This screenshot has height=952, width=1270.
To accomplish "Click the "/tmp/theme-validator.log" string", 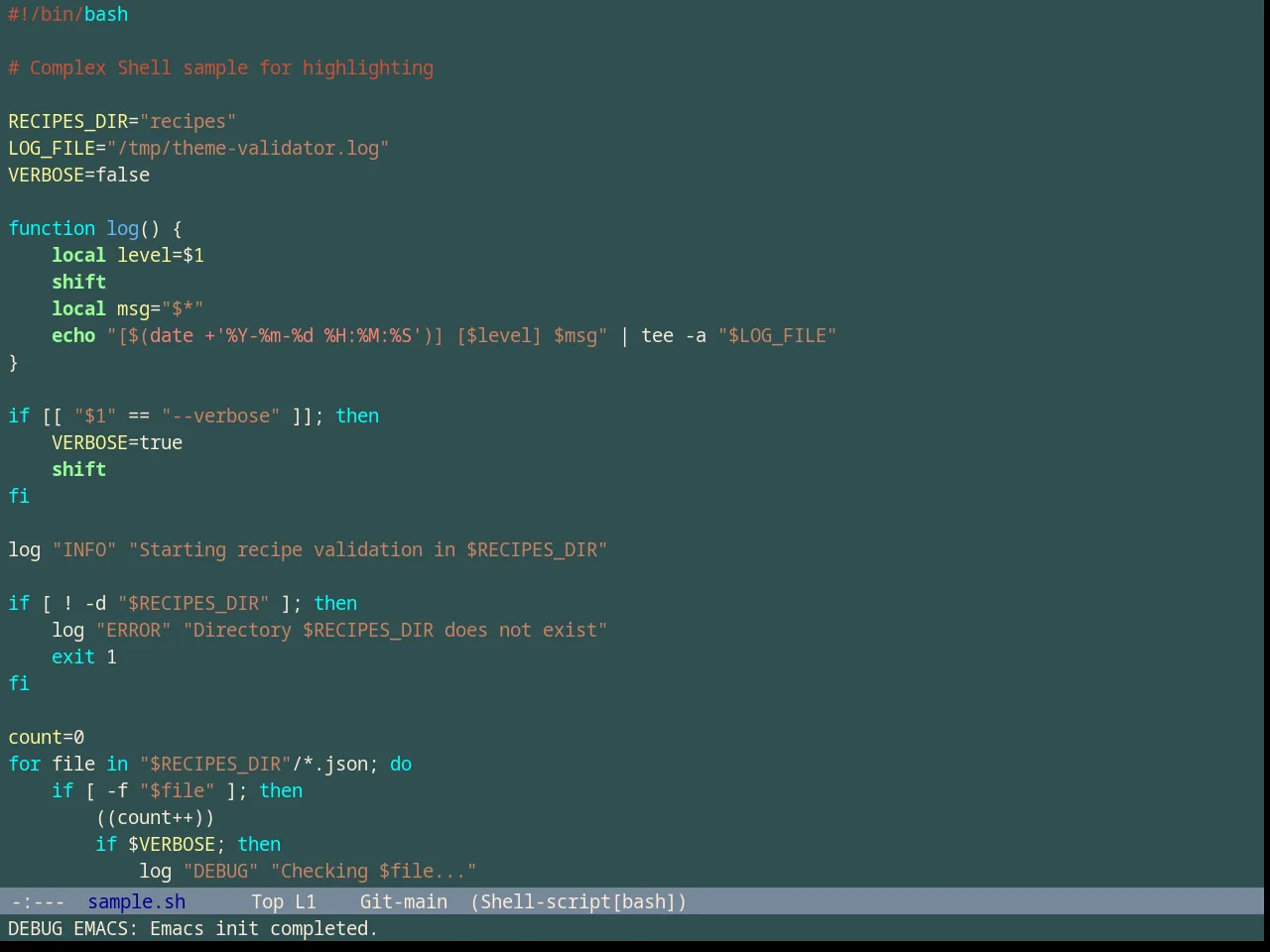I will point(248,148).
